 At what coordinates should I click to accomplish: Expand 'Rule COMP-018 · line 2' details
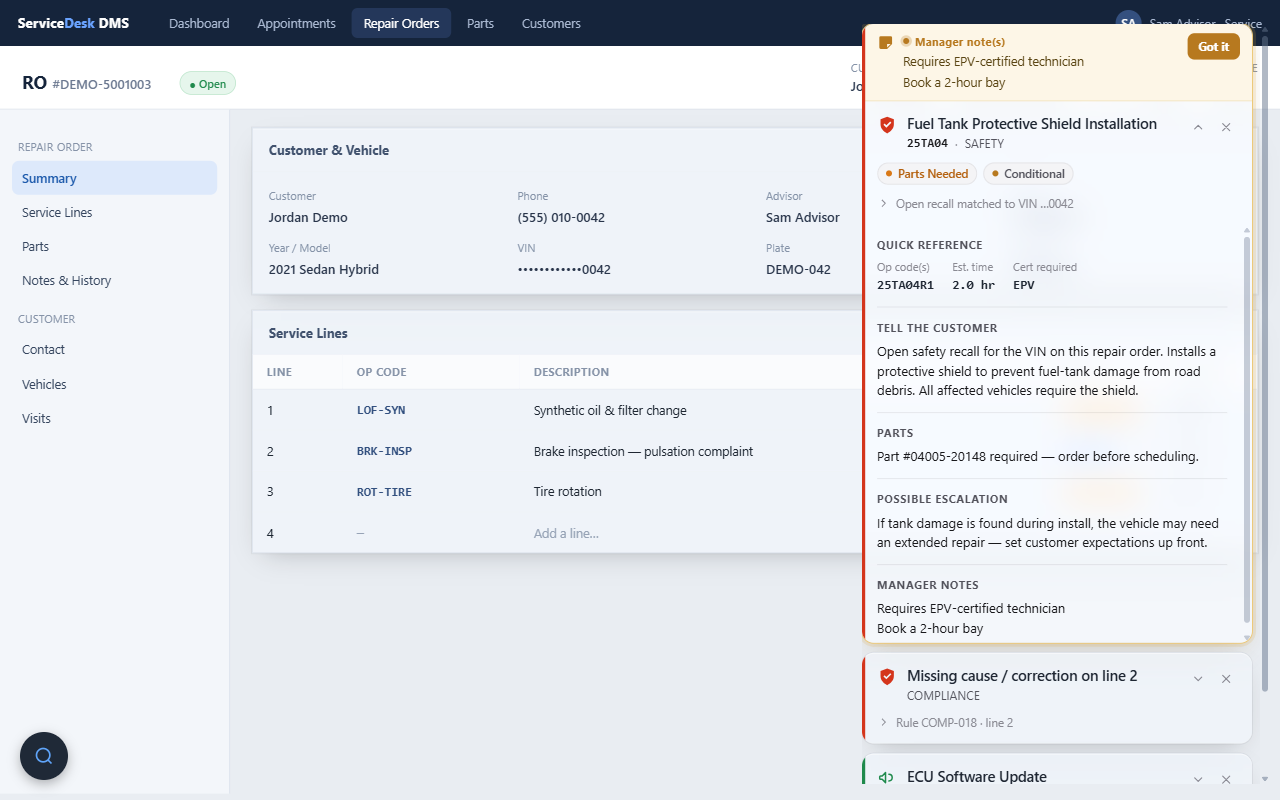946,723
